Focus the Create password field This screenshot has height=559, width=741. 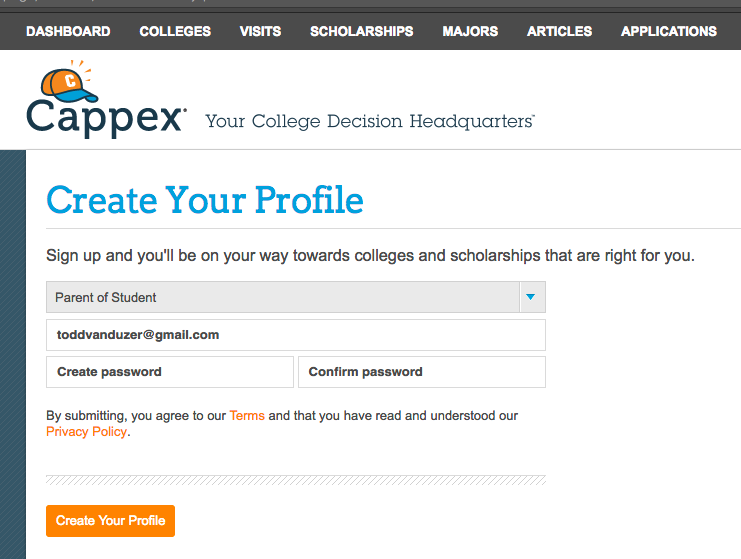coord(170,372)
